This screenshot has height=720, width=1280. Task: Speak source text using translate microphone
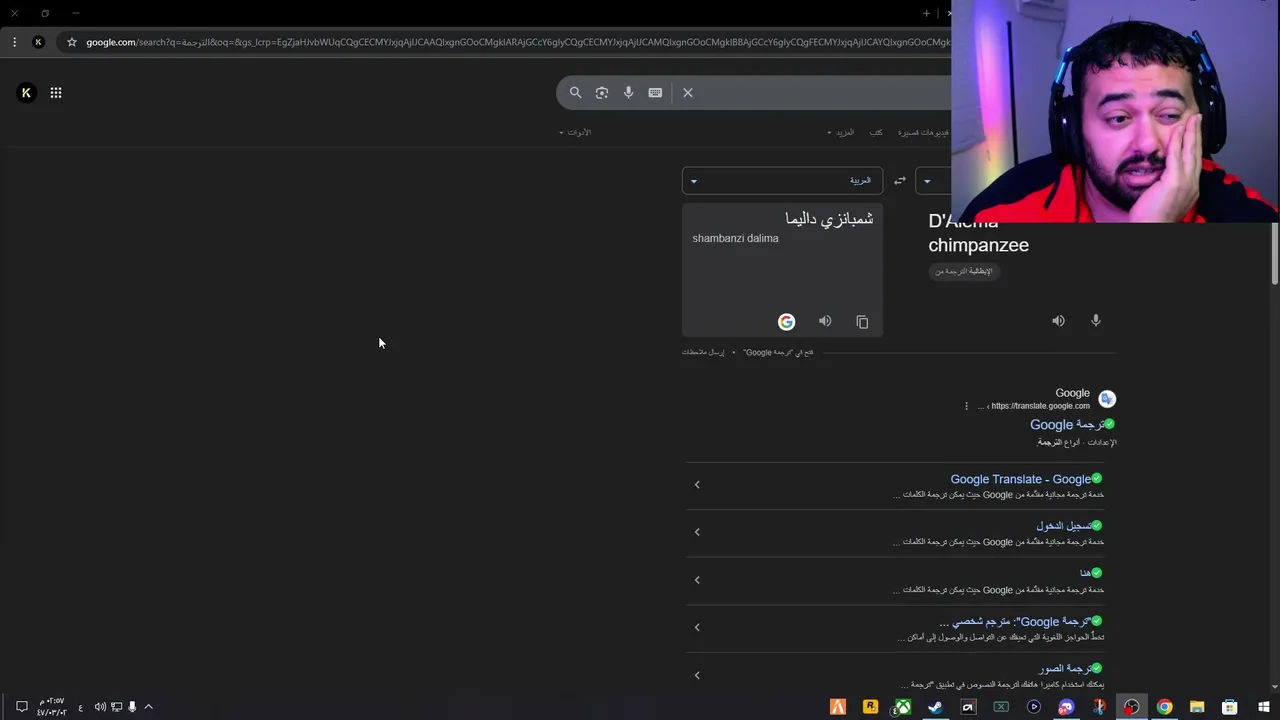tap(1096, 321)
